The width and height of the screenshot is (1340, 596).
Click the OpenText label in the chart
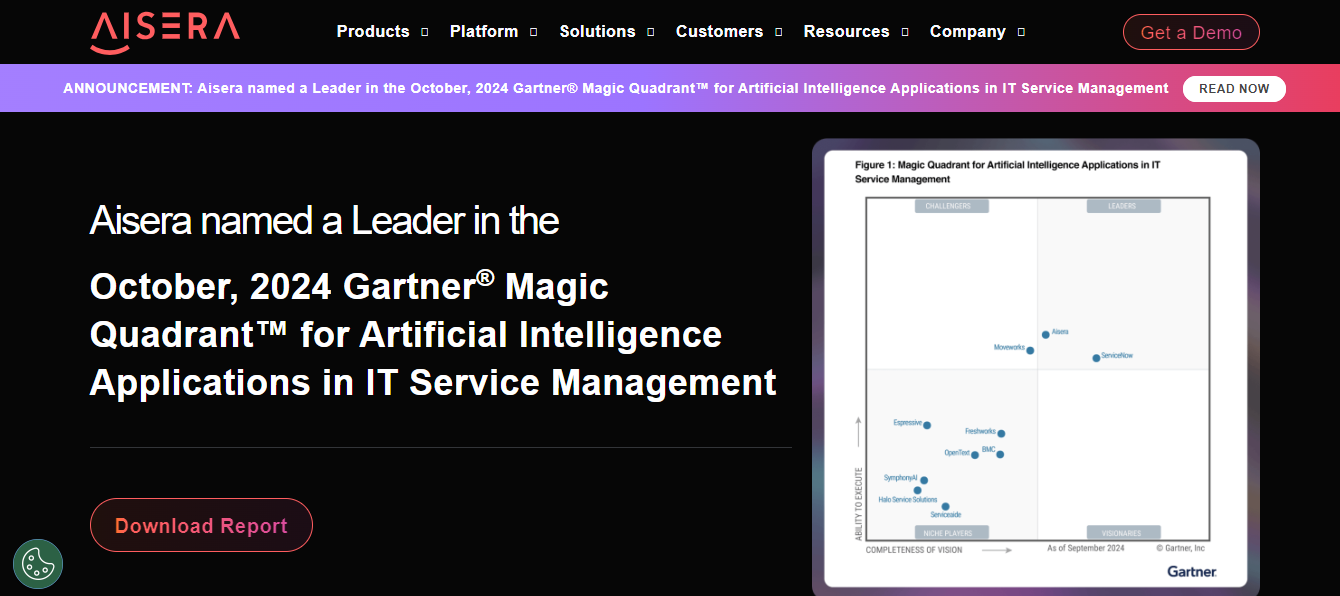[x=957, y=453]
